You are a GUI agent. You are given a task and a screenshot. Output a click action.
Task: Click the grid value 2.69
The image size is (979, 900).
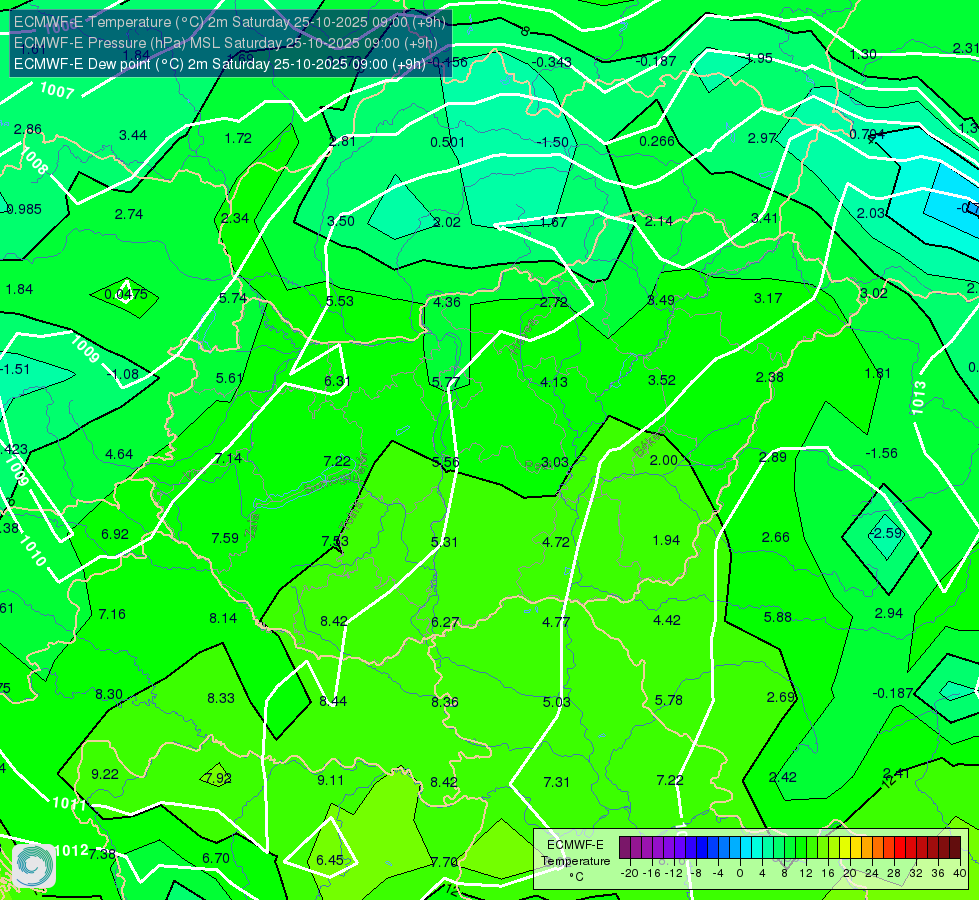(x=781, y=697)
